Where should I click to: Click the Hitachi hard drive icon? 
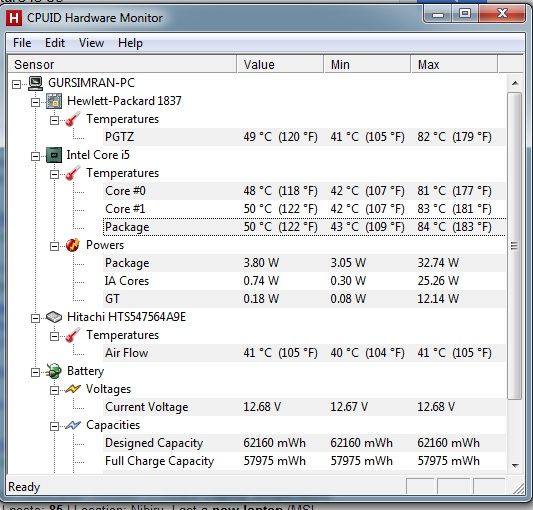click(54, 317)
